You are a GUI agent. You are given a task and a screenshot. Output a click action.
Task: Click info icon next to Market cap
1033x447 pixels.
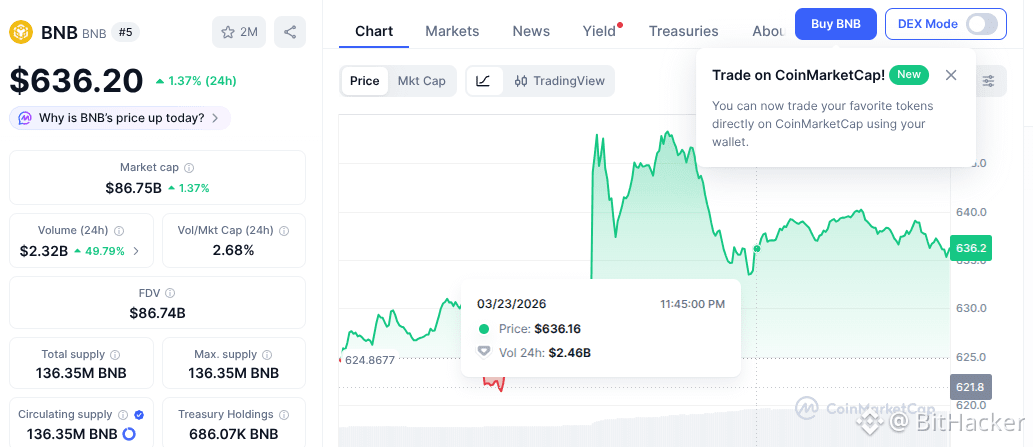point(189,168)
